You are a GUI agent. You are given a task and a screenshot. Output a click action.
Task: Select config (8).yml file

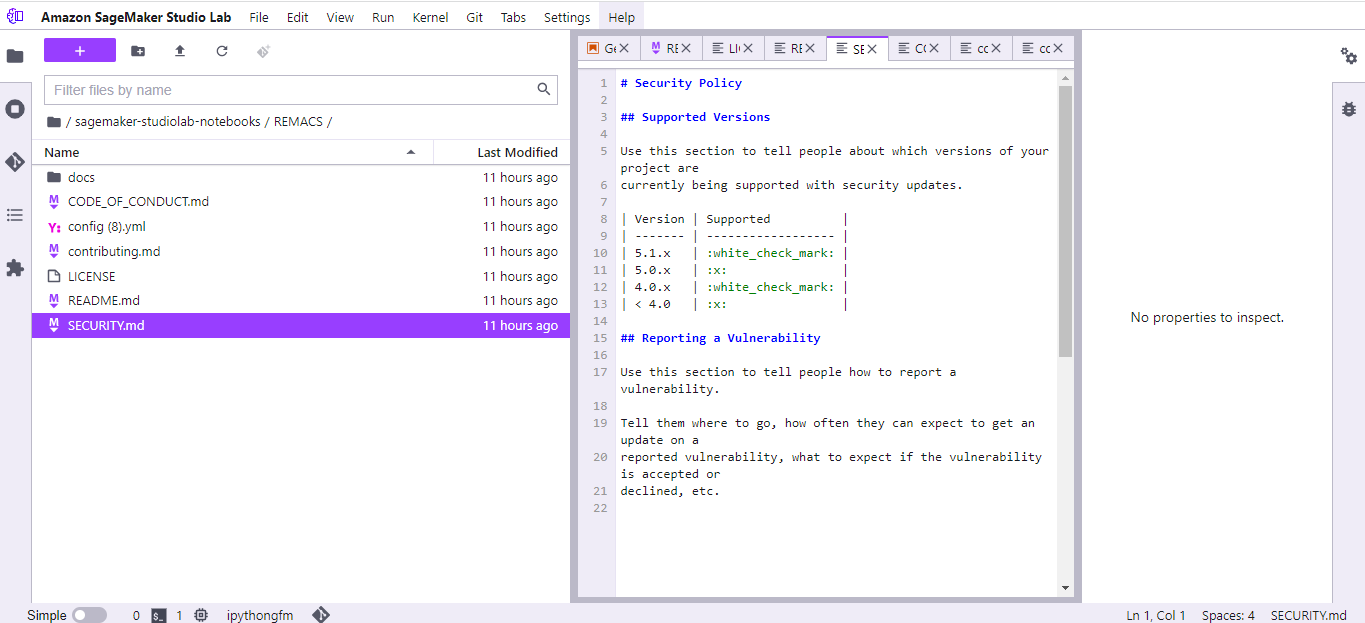tap(301, 227)
